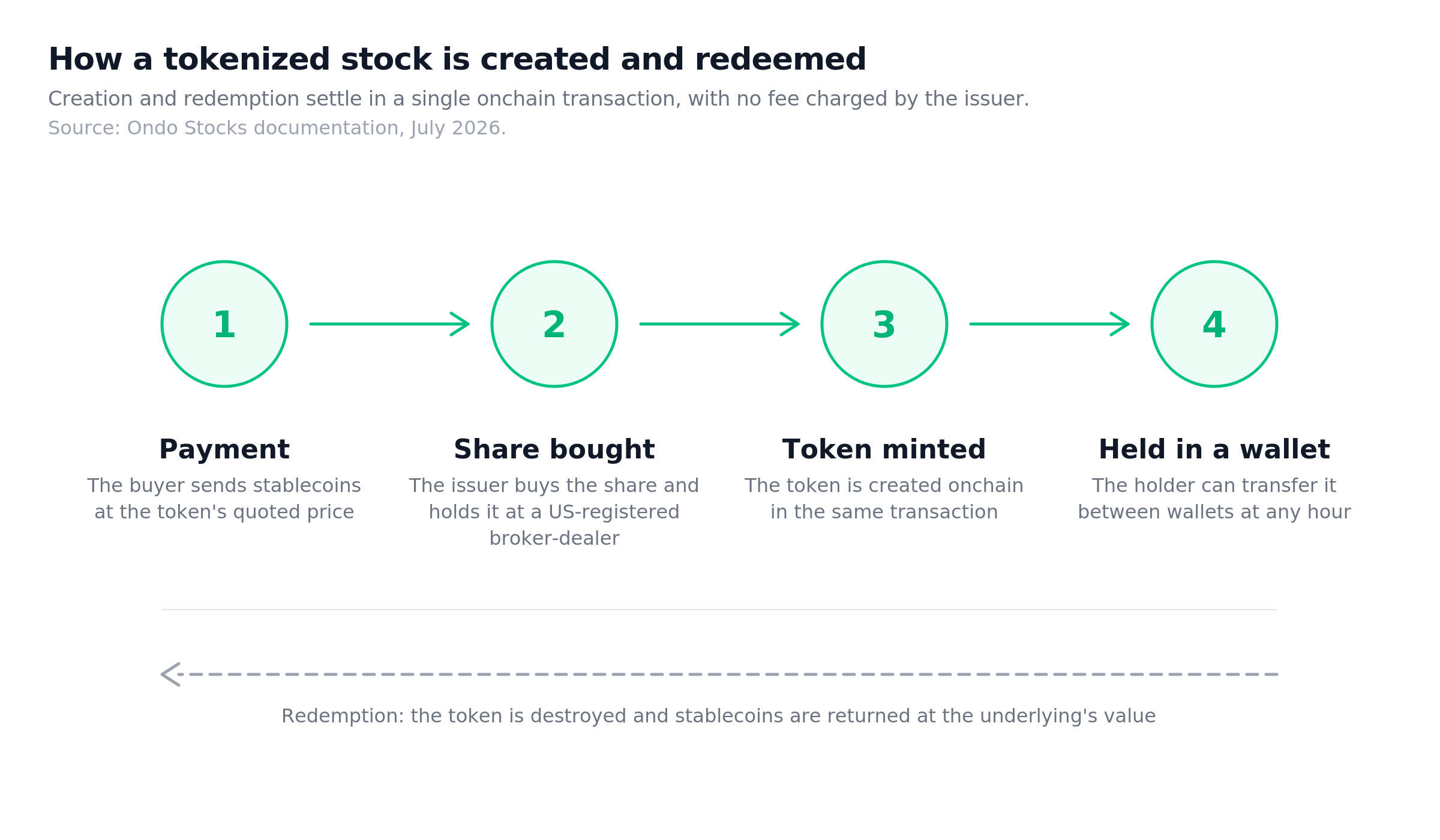The image size is (1440, 840).
Task: Click the main title about tokenized stock
Action: tap(457, 60)
